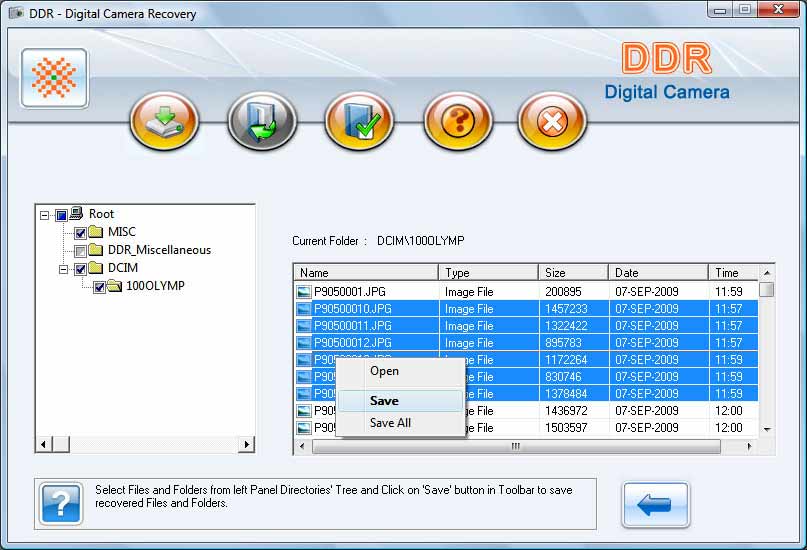Click the Root computer icon in tree
Viewport: 807px width, 550px height.
(76, 212)
